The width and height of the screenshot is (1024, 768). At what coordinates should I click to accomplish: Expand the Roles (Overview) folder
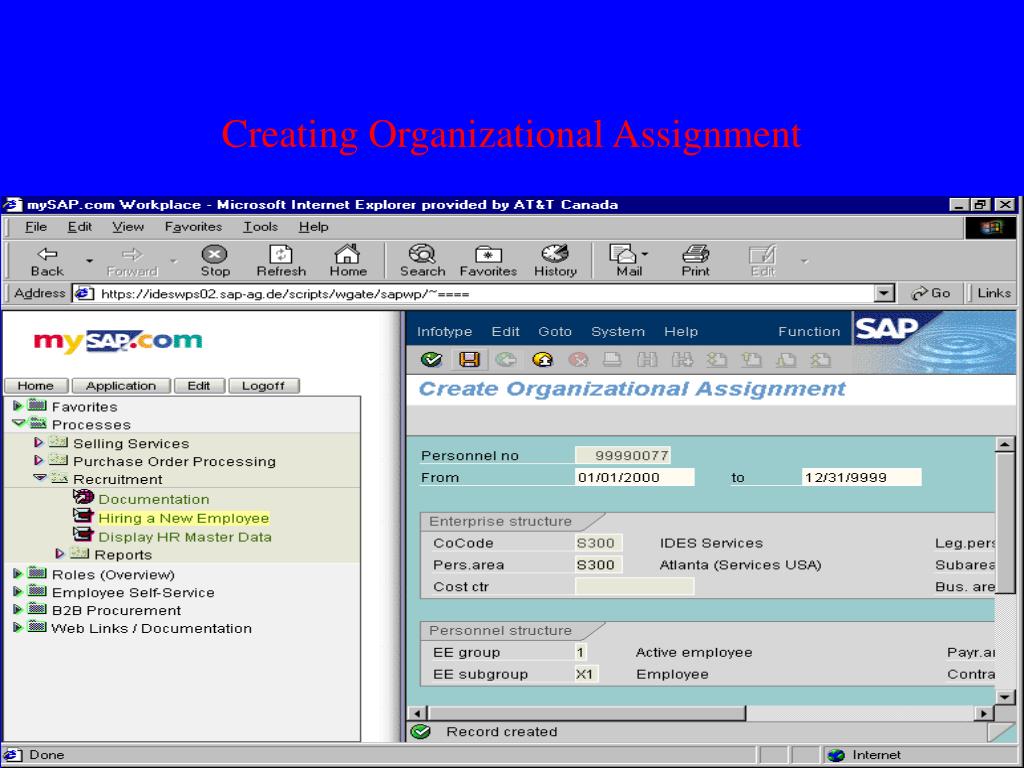tap(18, 573)
